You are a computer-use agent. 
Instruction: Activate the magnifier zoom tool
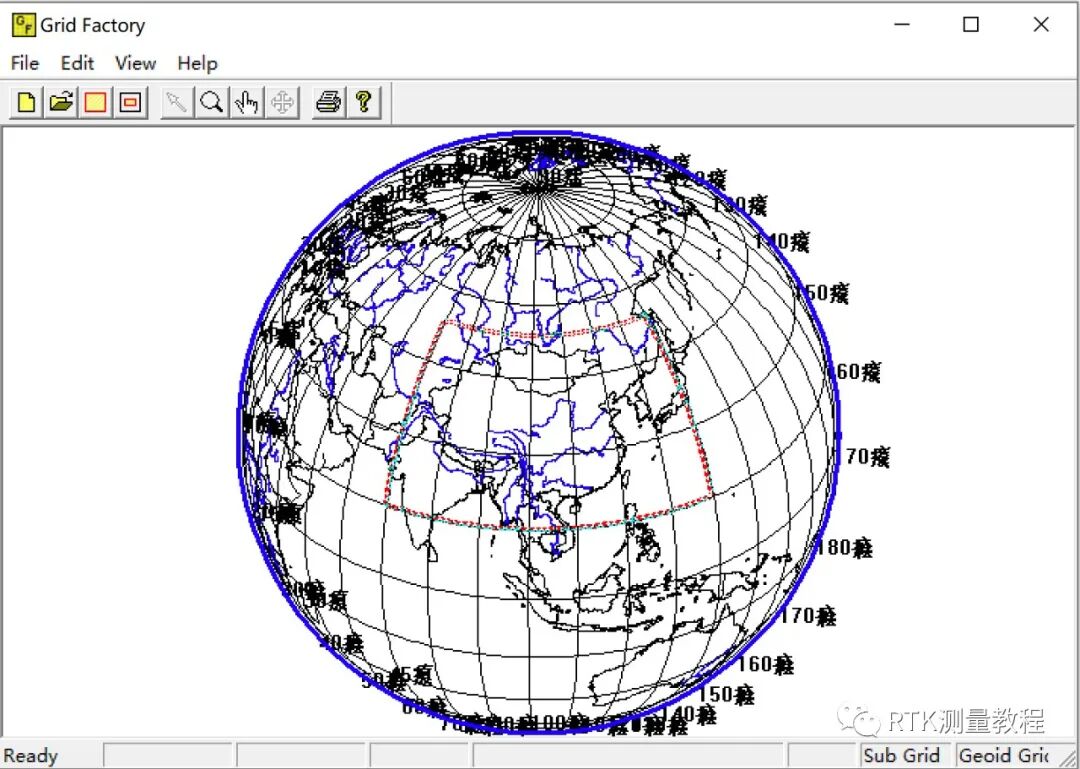coord(211,103)
